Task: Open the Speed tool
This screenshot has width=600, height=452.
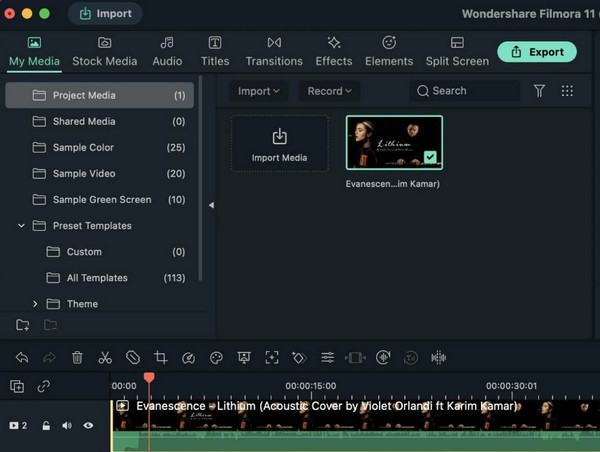Action: click(188, 358)
